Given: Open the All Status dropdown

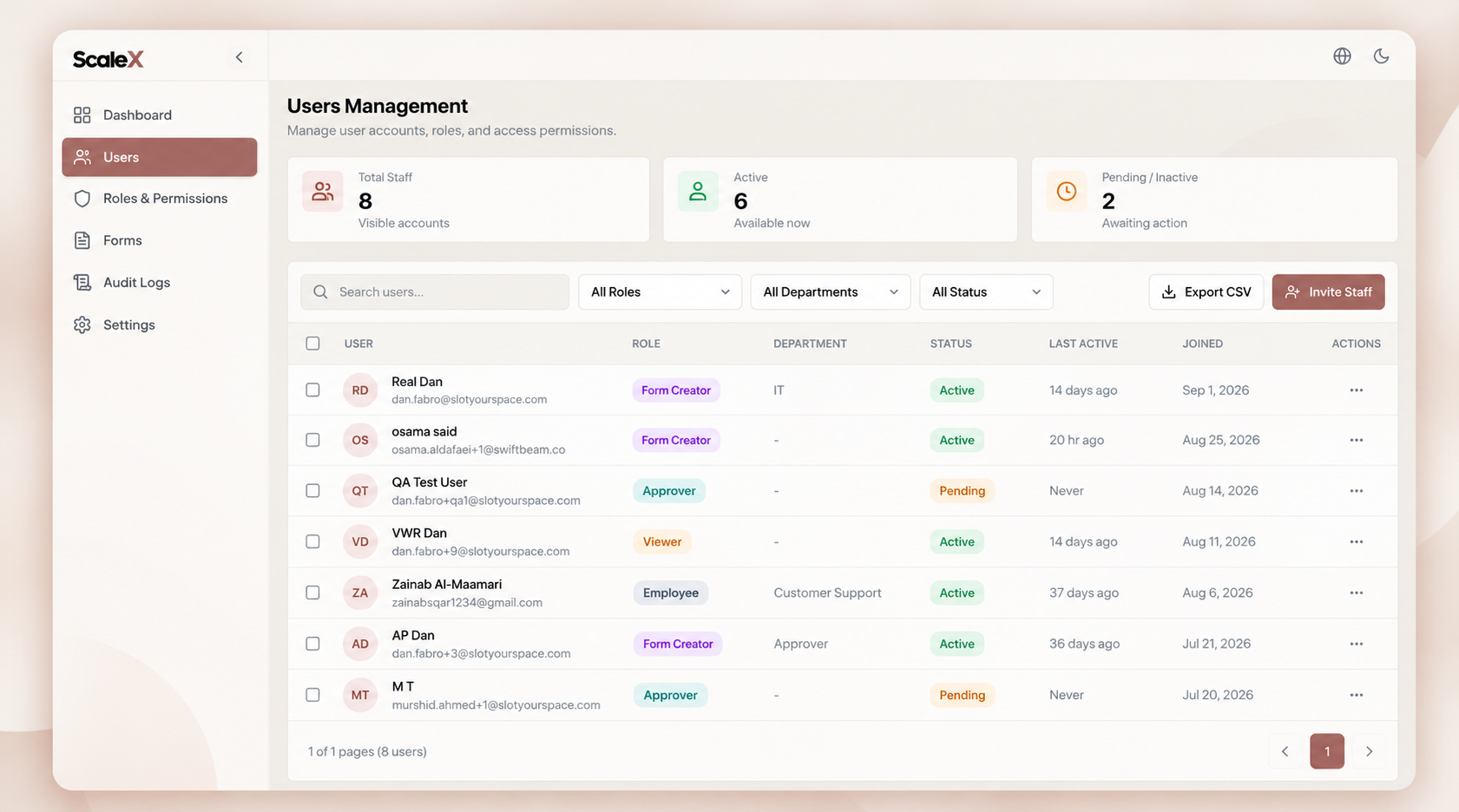Looking at the screenshot, I should coord(986,292).
